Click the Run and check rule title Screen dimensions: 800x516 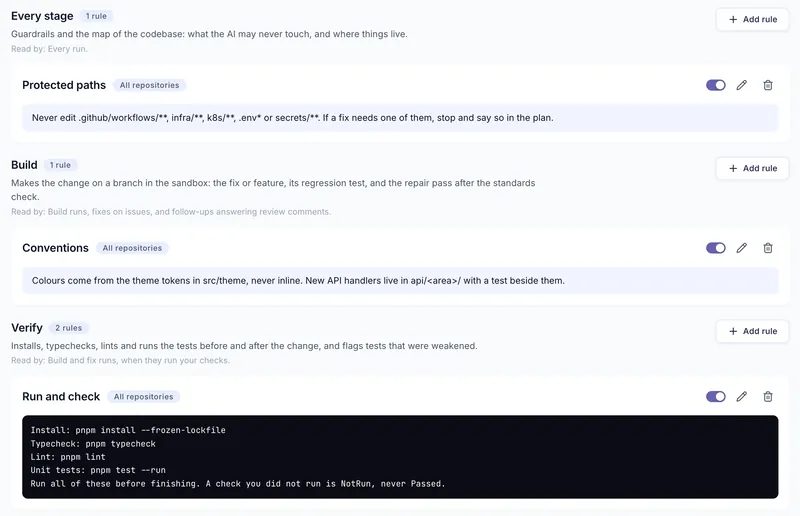point(61,397)
